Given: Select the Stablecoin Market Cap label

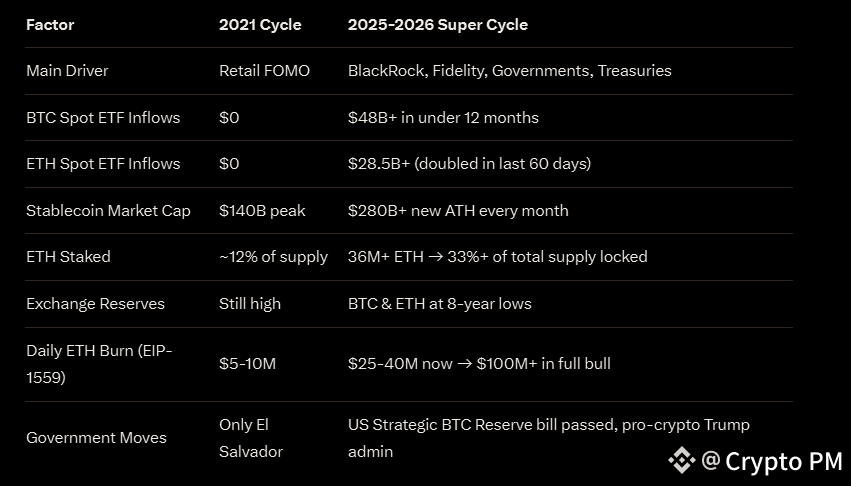Looking at the screenshot, I should tap(110, 210).
